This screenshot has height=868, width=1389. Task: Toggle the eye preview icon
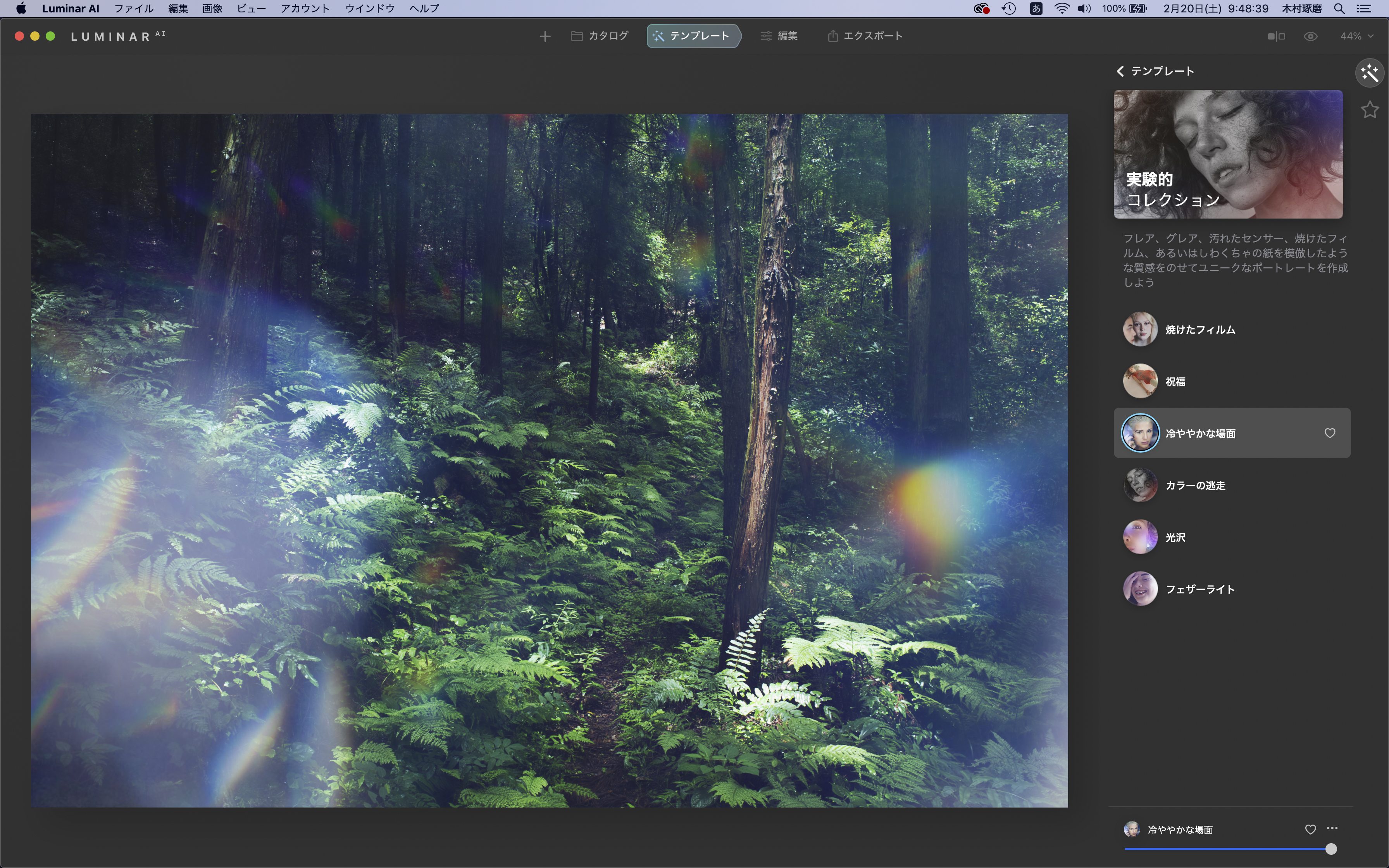pyautogui.click(x=1310, y=36)
